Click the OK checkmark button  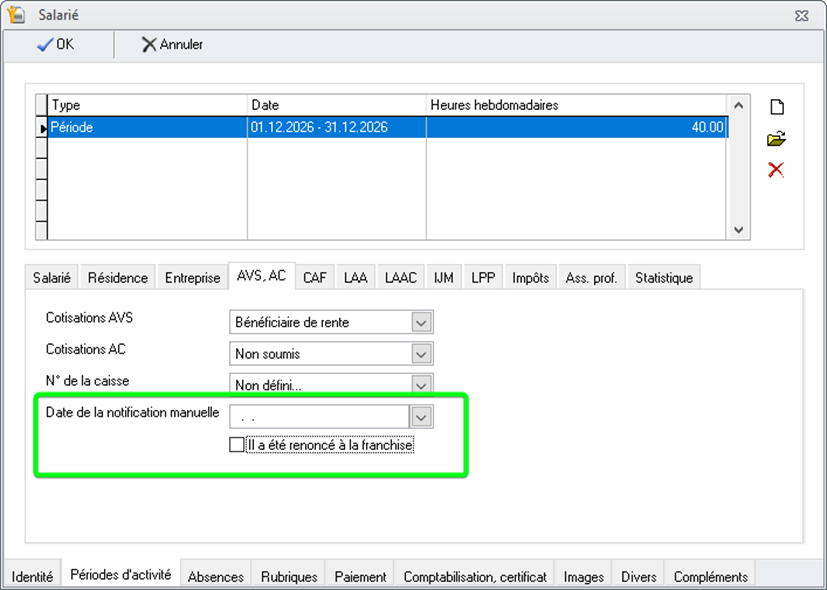click(x=56, y=45)
